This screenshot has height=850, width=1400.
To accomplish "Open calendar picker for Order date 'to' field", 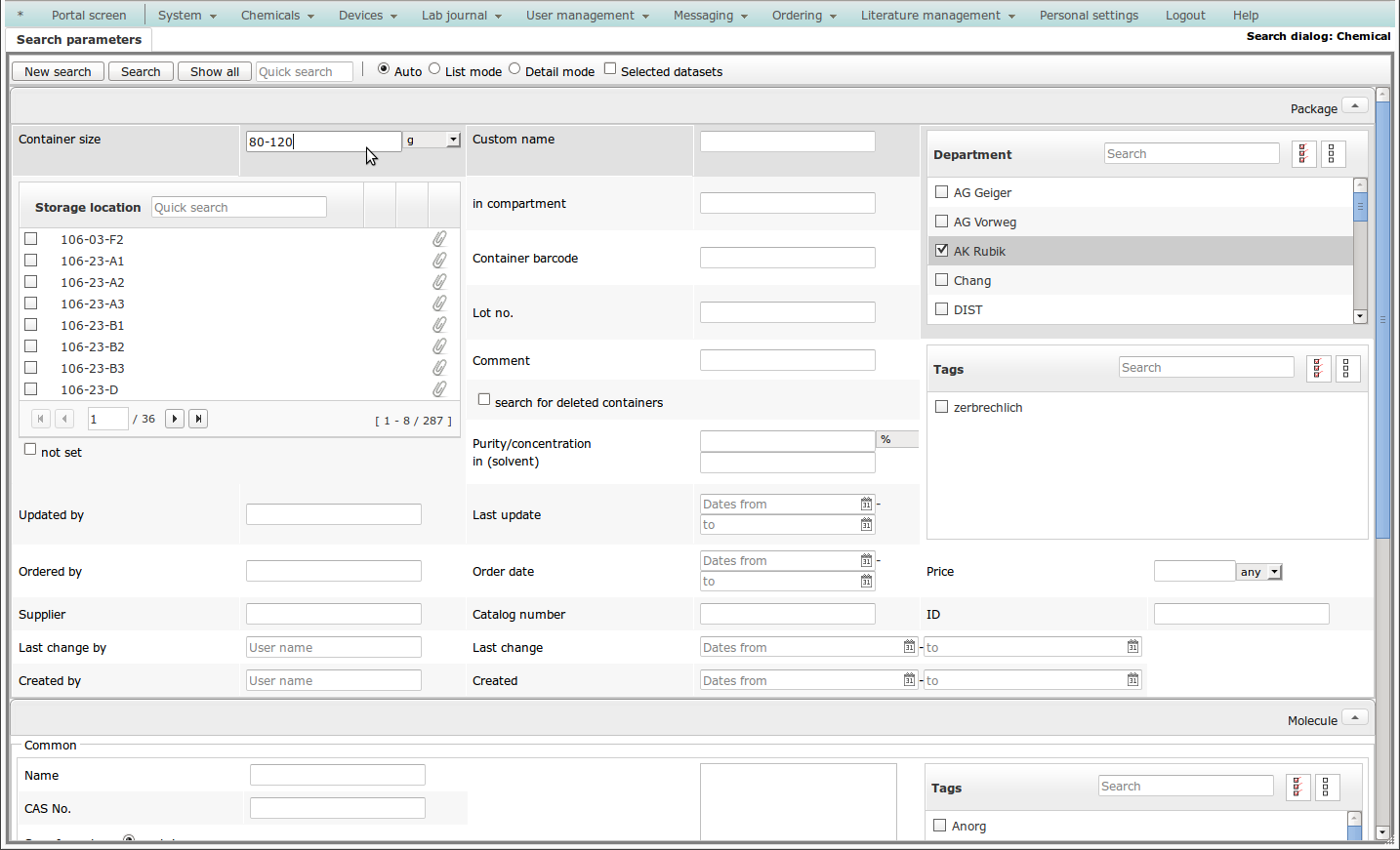I will [x=866, y=582].
